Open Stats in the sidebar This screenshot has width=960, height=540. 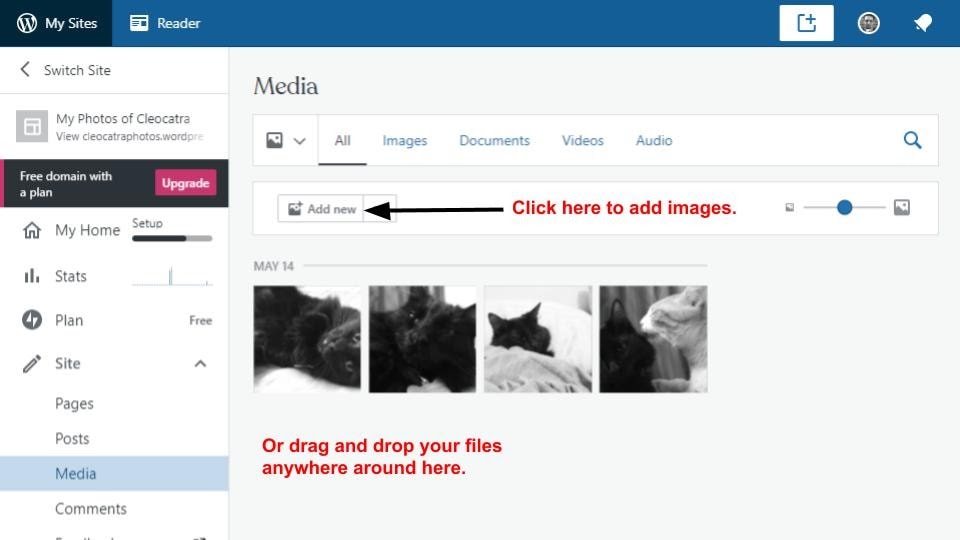pyautogui.click(x=70, y=276)
